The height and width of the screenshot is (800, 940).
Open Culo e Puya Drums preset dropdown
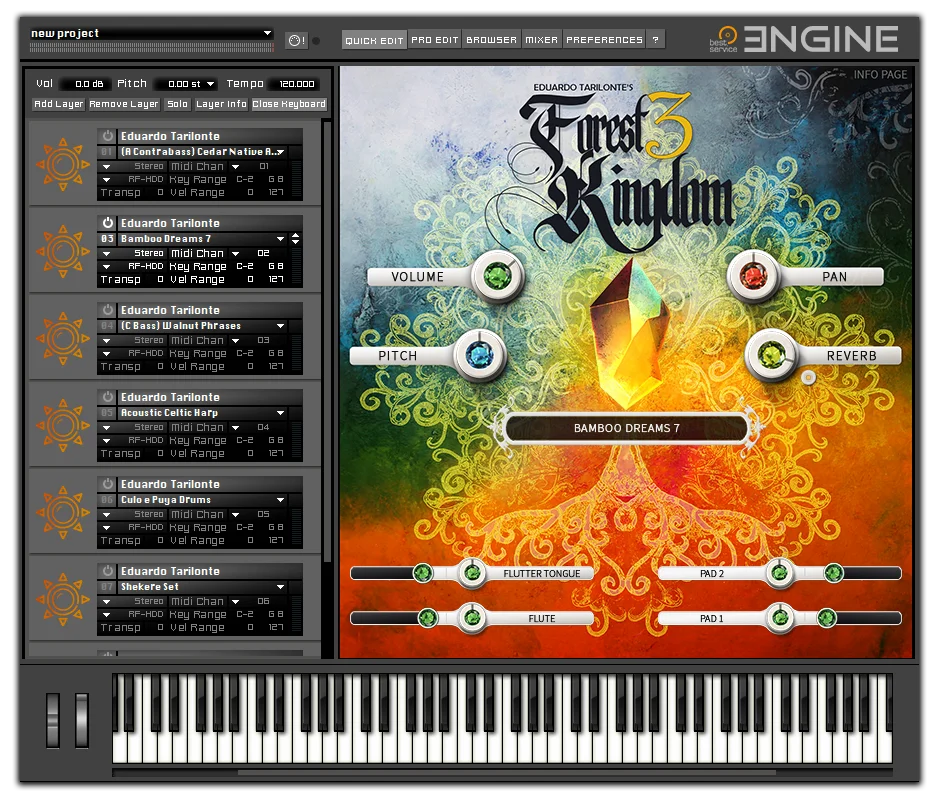280,500
